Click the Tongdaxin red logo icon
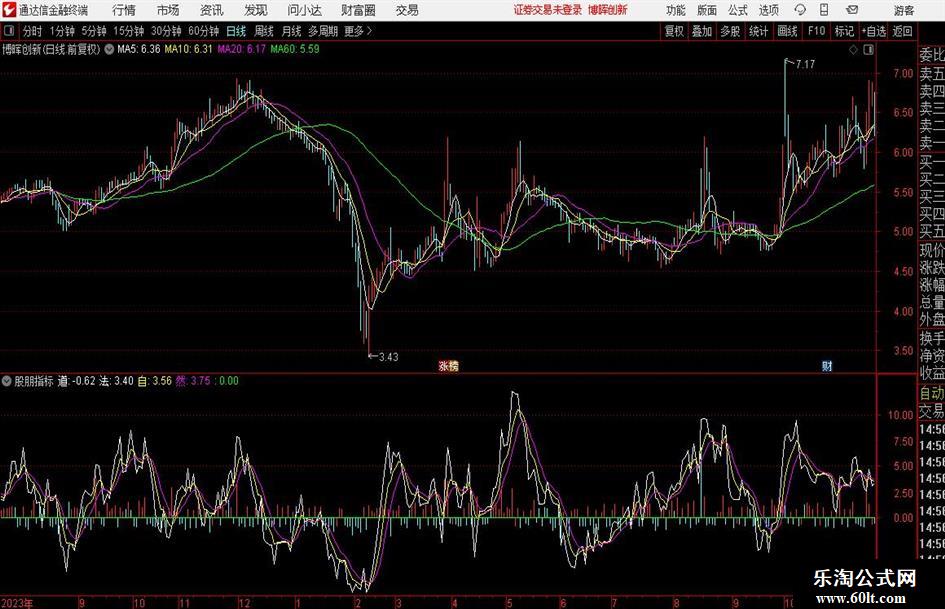The image size is (945, 609). click(8, 10)
